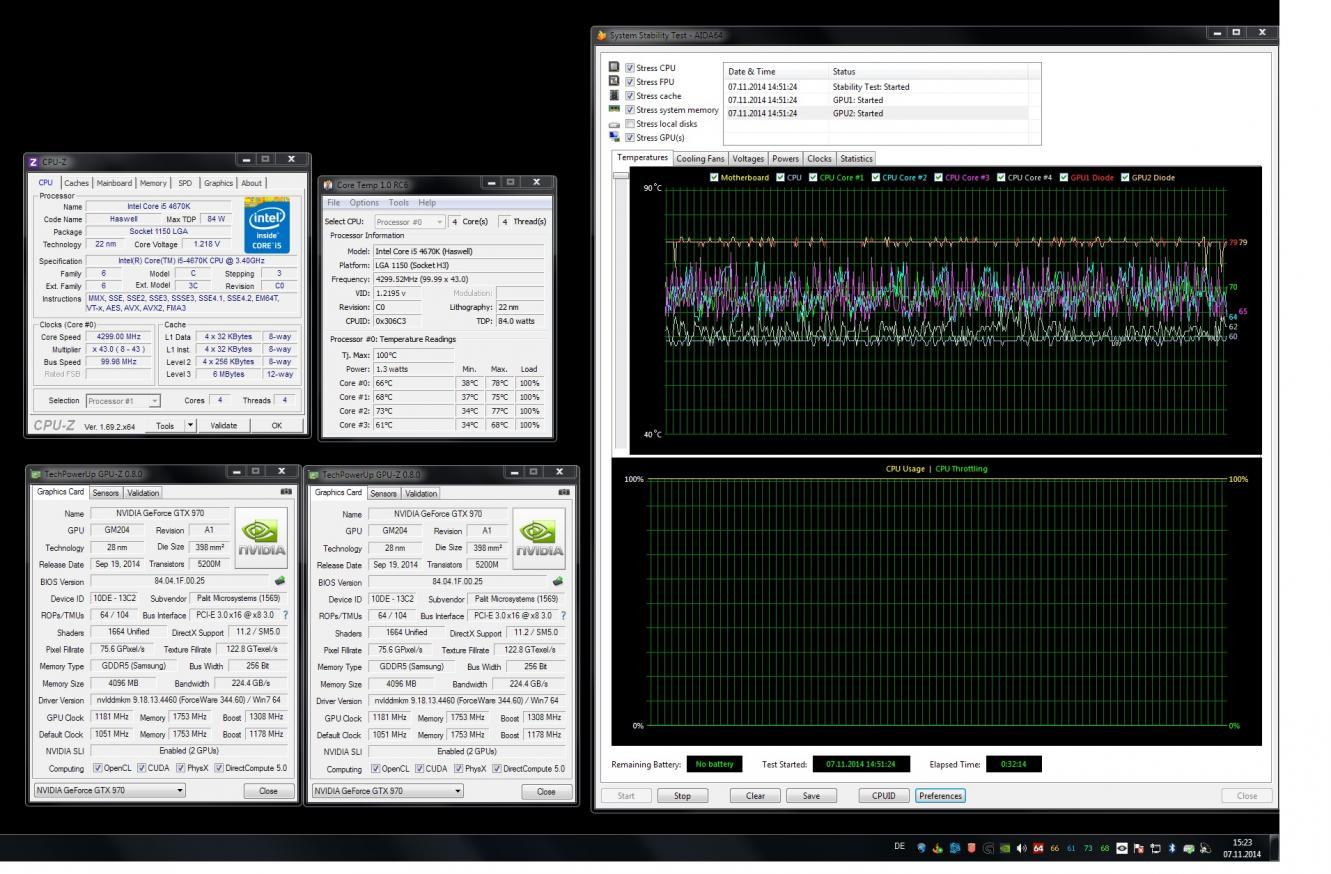
Task: Toggle the GPU1 Diode graph checkbox
Action: [x=1064, y=177]
